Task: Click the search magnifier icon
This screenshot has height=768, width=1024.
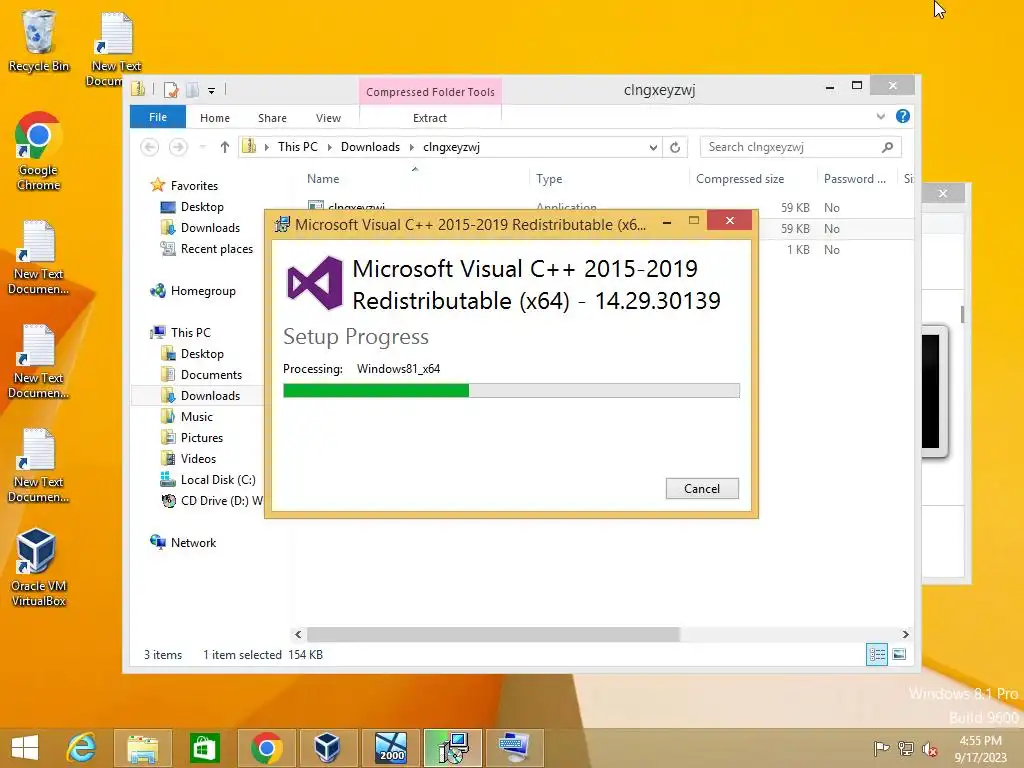Action: click(887, 148)
